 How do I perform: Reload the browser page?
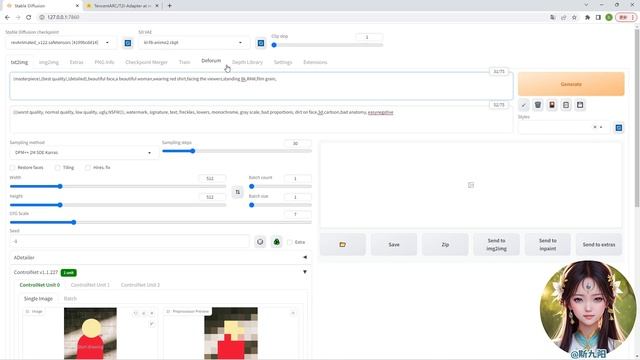[29, 17]
